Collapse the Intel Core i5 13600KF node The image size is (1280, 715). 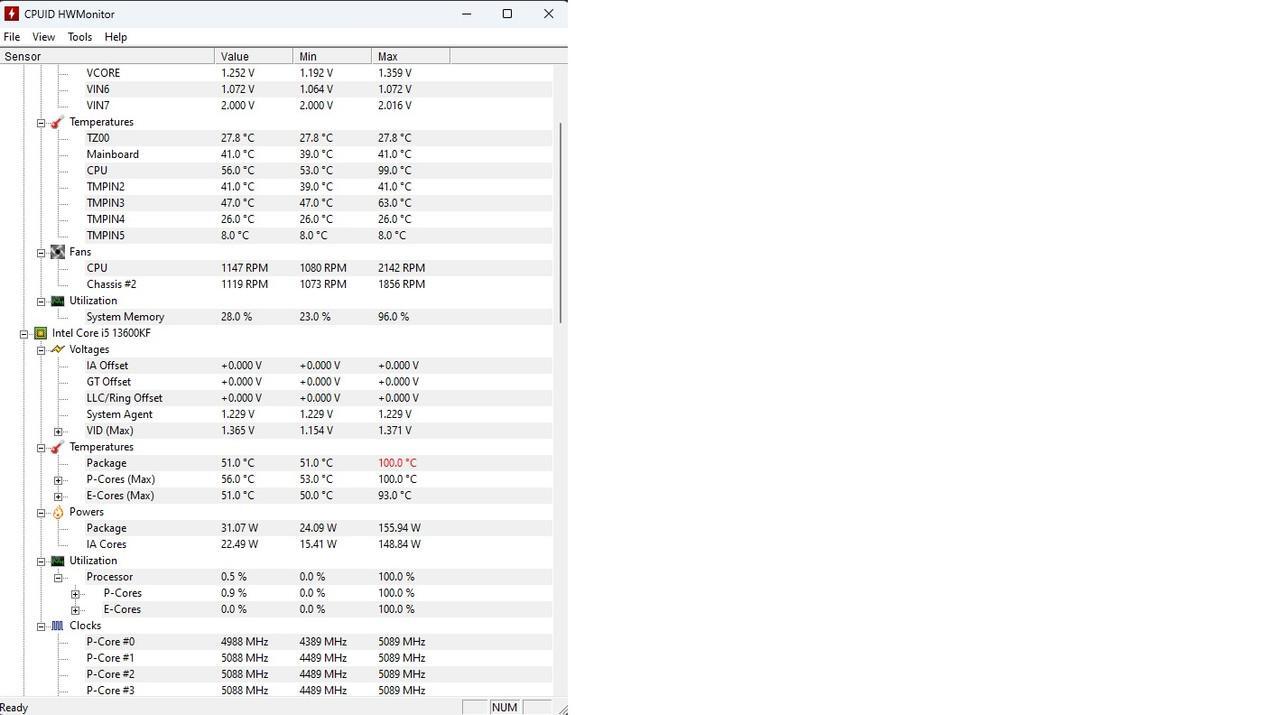click(24, 334)
